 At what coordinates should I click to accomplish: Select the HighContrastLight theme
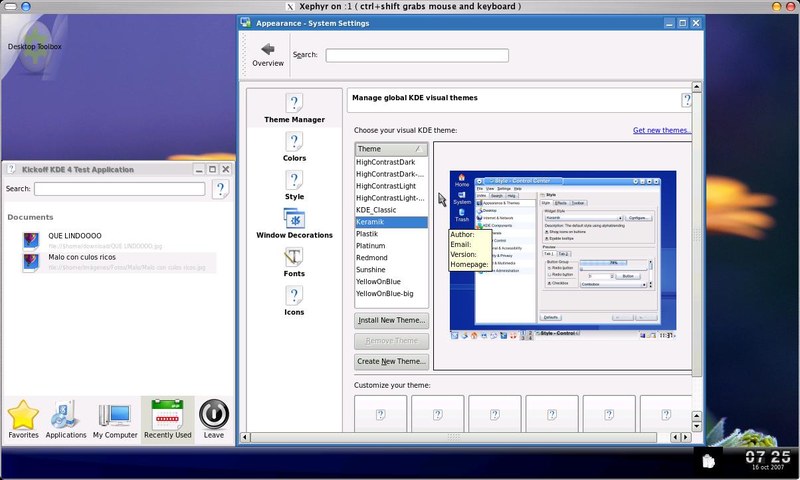(391, 186)
